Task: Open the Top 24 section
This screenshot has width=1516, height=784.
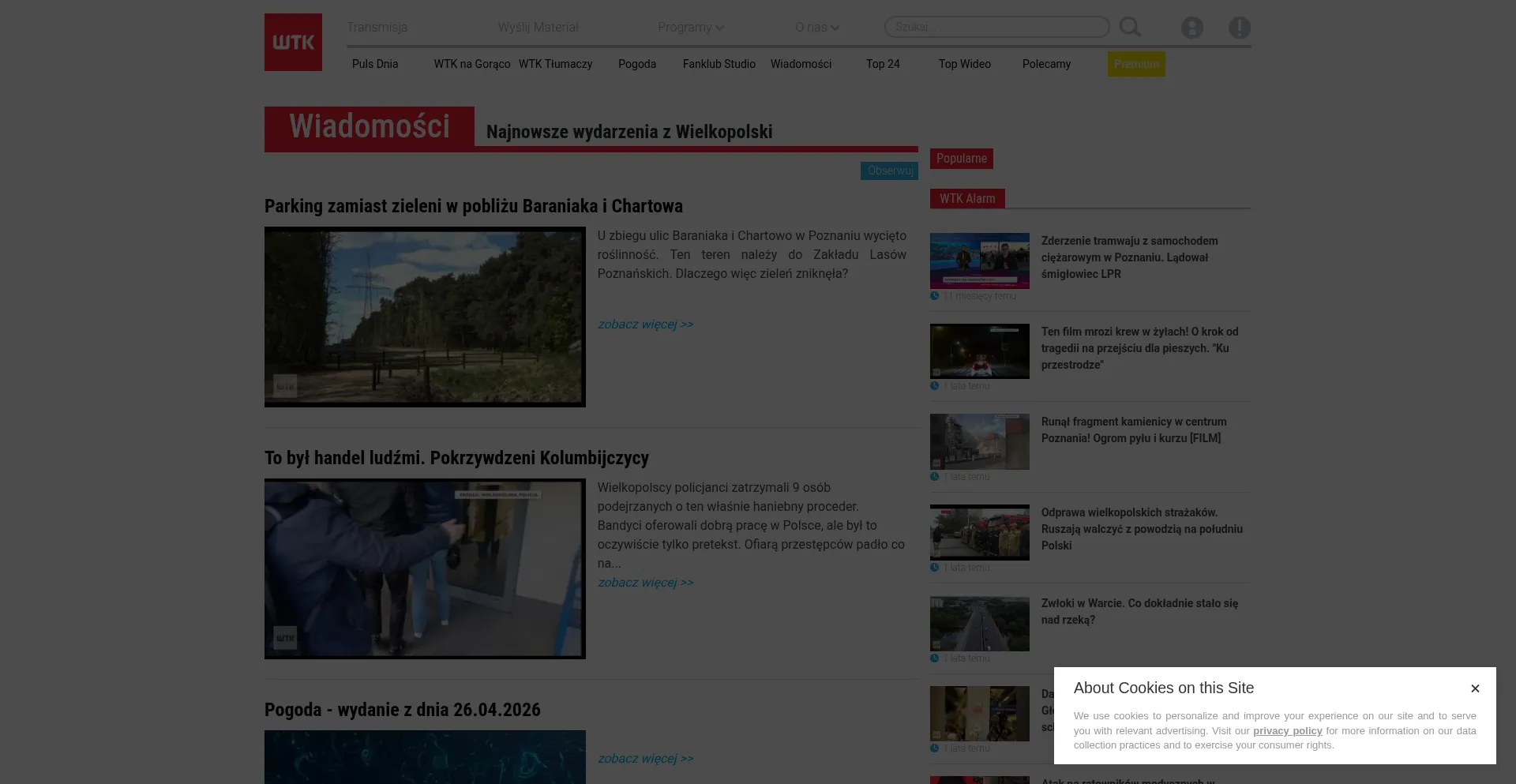Action: pyautogui.click(x=883, y=64)
